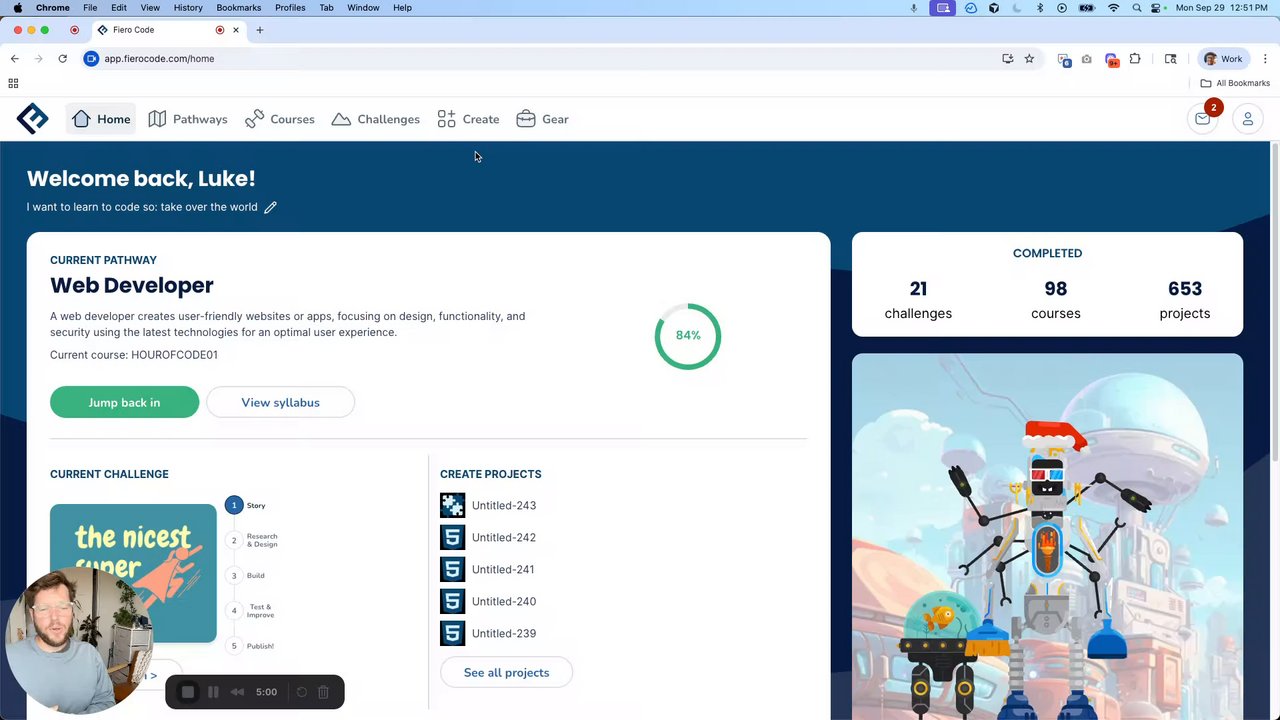Stop the screen recording
The image size is (1280, 720).
[188, 692]
